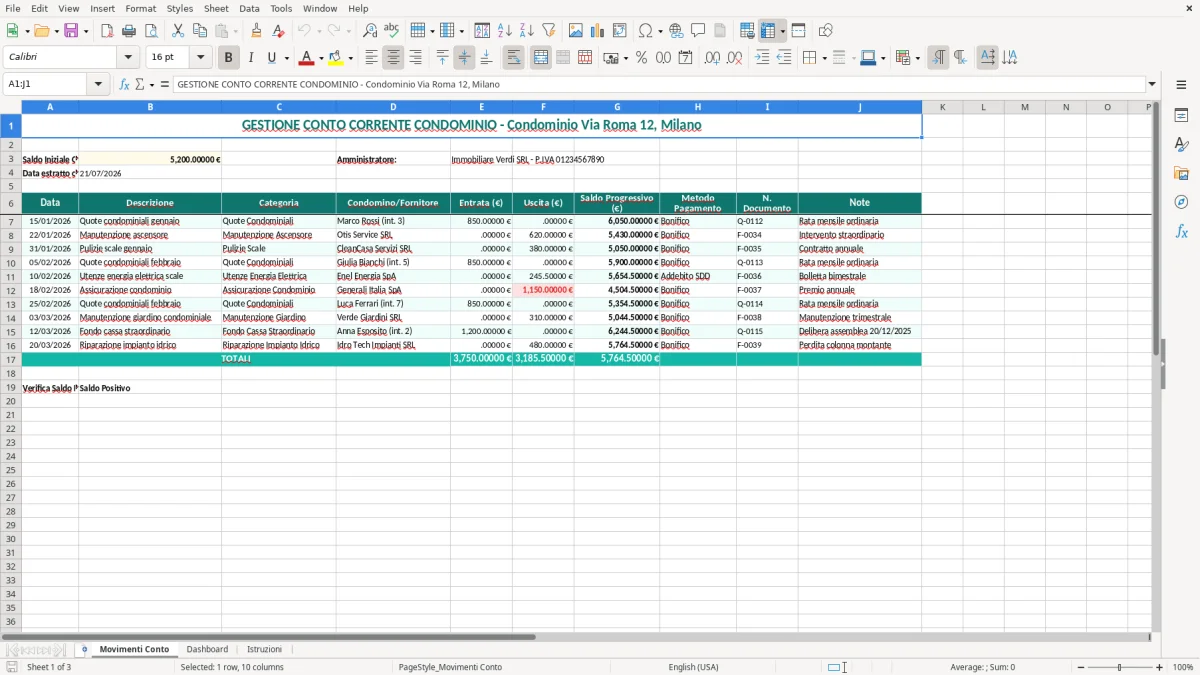This screenshot has width=1200, height=675.
Task: Click Merge and Center Cells icon
Action: pos(541,58)
